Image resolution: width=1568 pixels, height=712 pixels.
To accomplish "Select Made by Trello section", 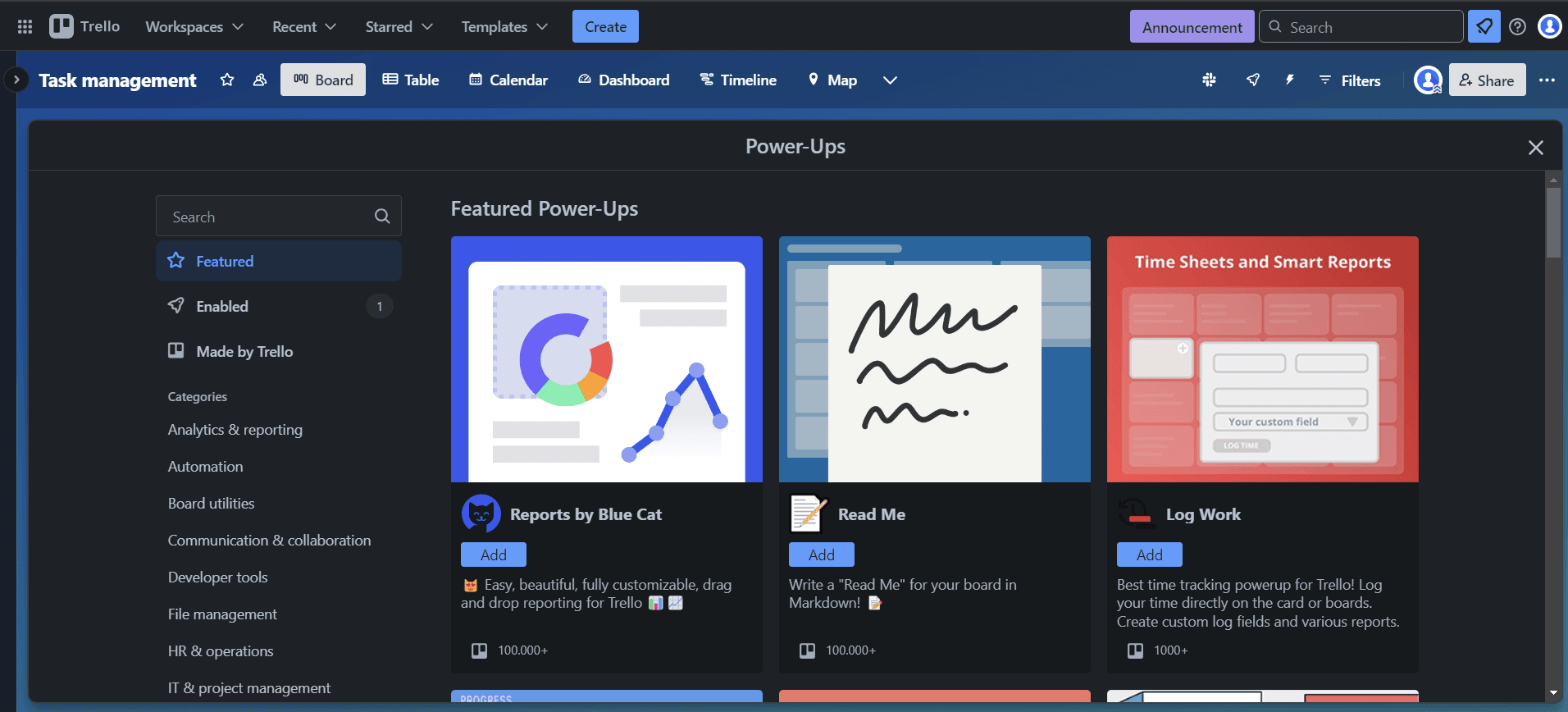I will (278, 351).
